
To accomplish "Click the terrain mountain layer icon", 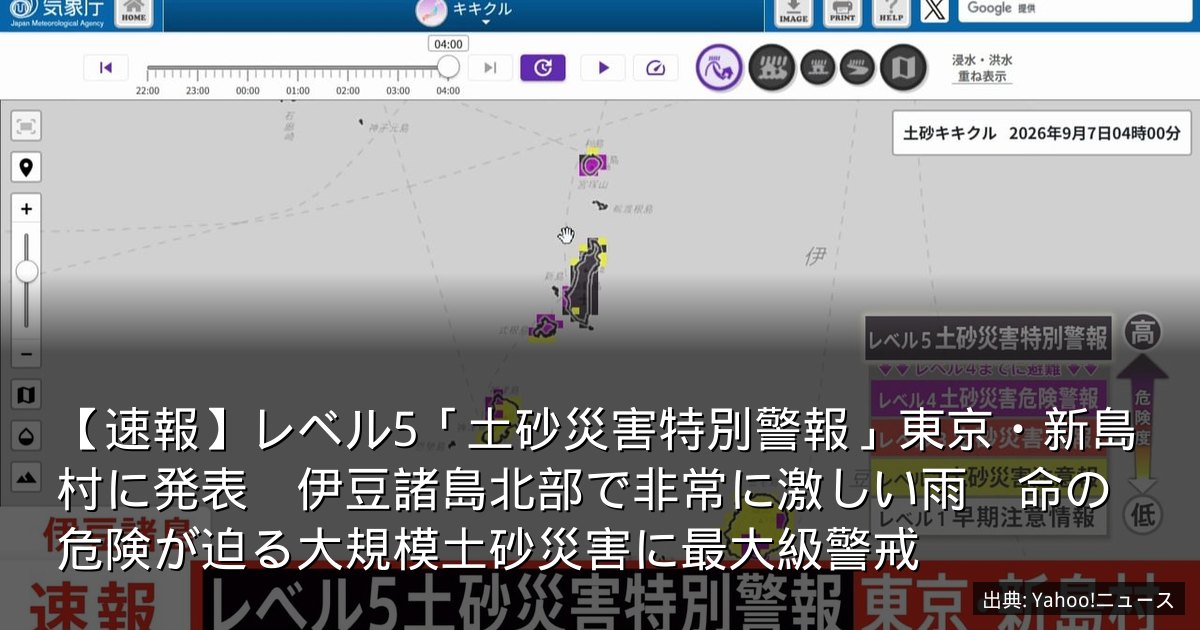I will tap(26, 476).
